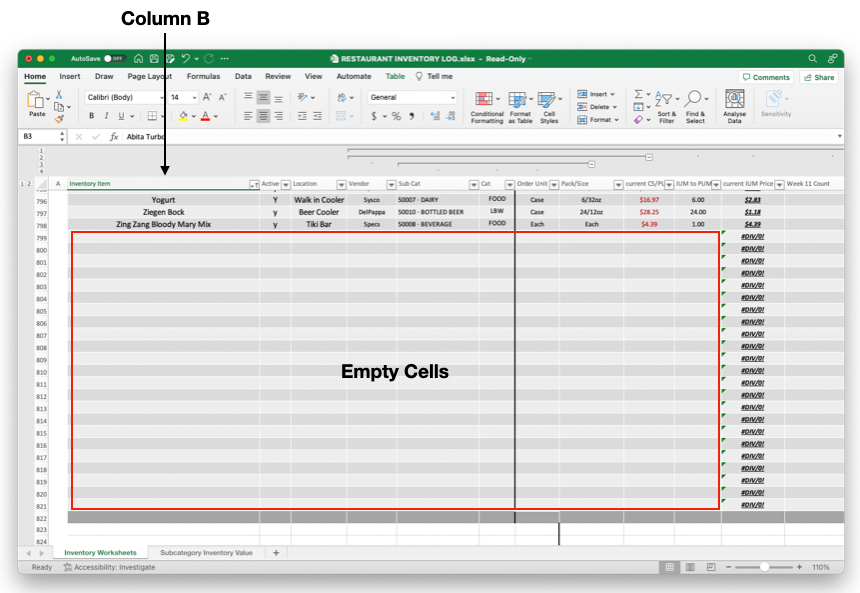Click the AutoSum sigma icon
This screenshot has width=860, height=593.
[x=639, y=94]
